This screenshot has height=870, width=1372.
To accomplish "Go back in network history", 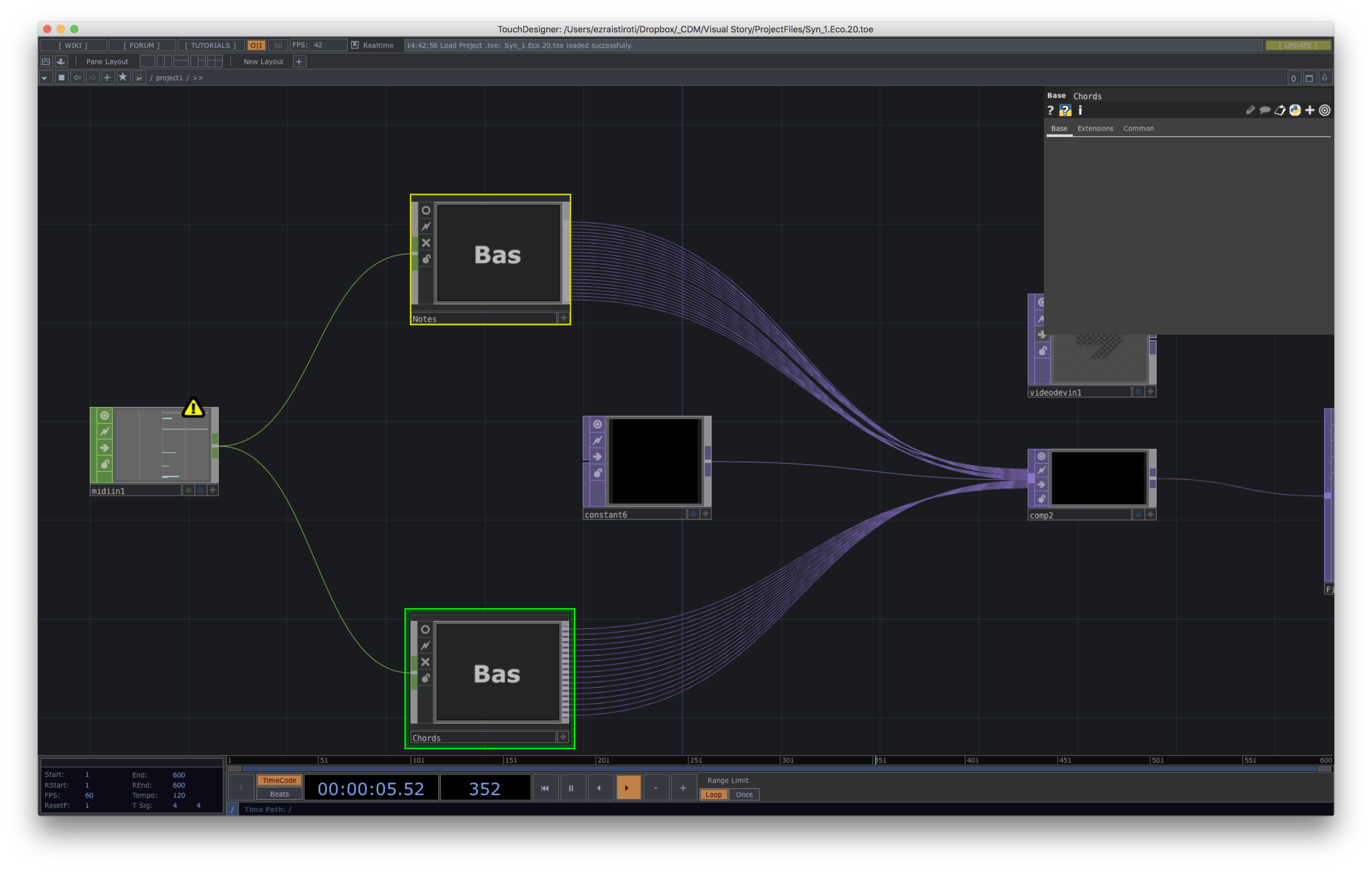I will (x=77, y=77).
